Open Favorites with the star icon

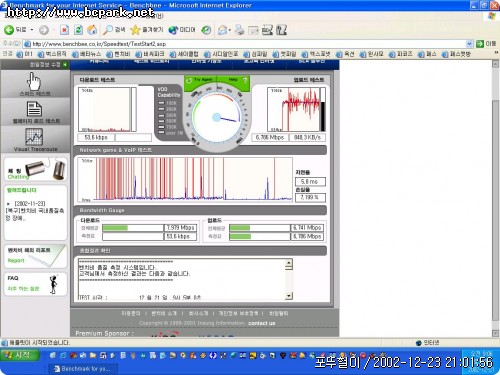135,30
